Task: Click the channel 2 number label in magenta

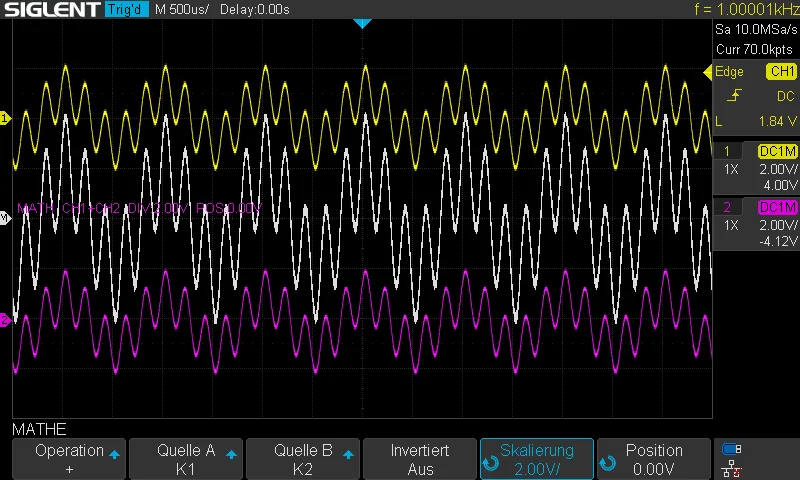Action: point(727,207)
